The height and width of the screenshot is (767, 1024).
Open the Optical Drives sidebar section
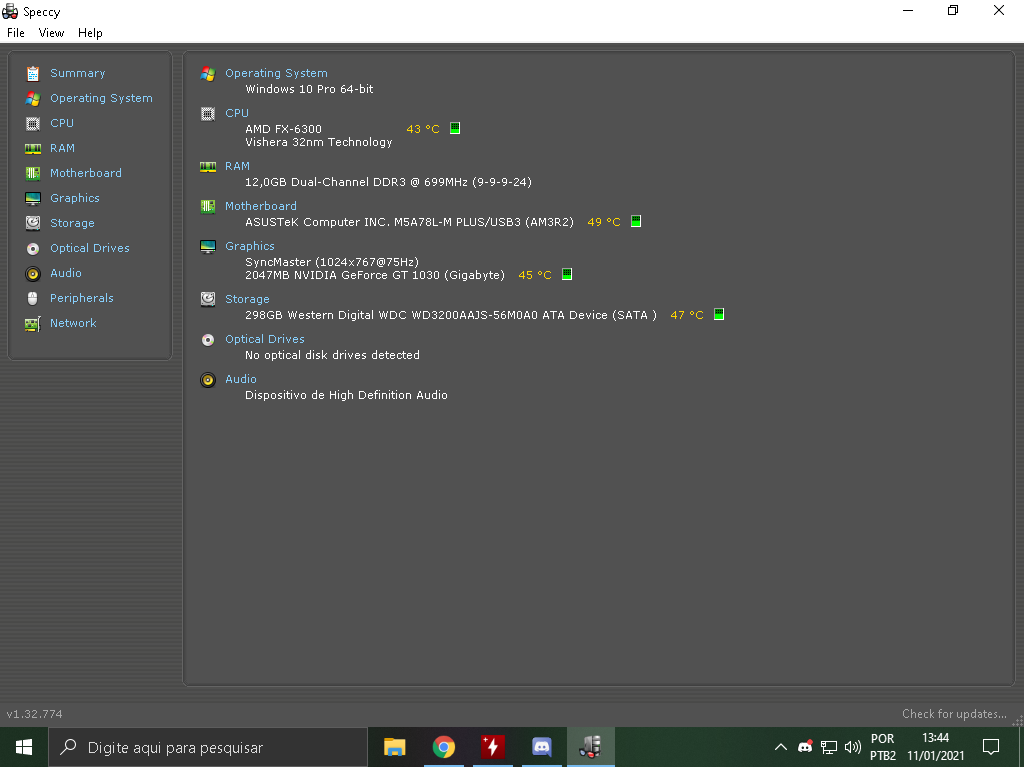click(90, 248)
